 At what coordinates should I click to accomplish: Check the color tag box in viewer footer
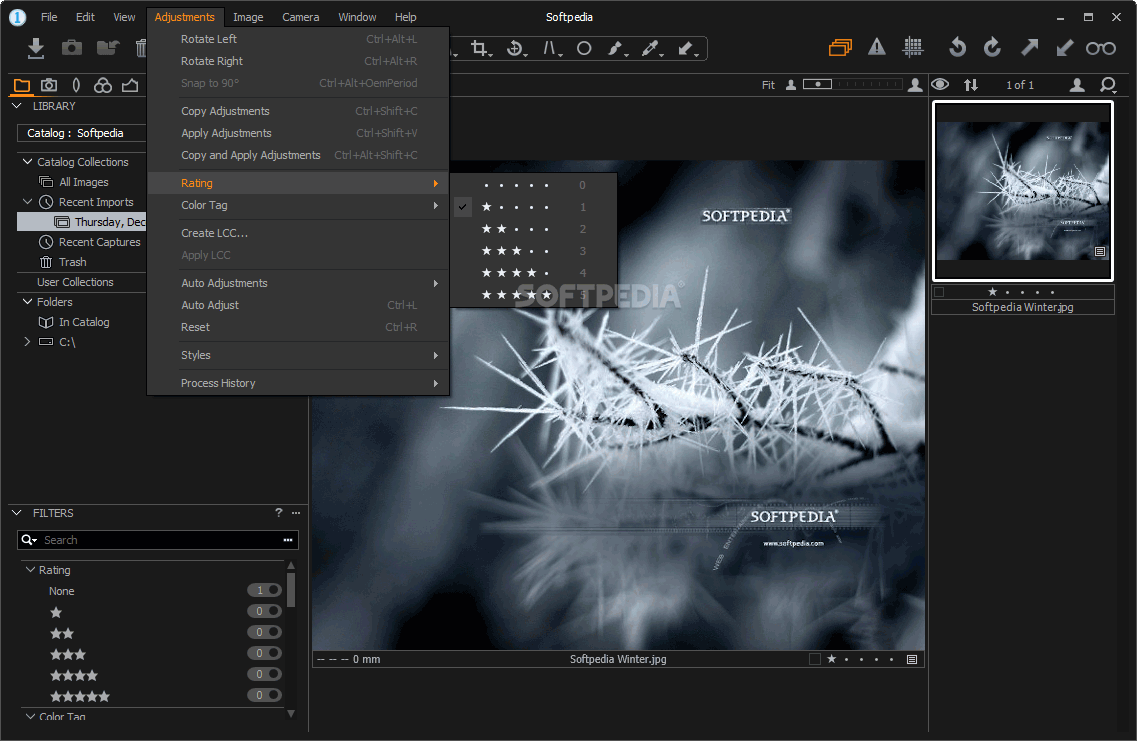point(815,659)
